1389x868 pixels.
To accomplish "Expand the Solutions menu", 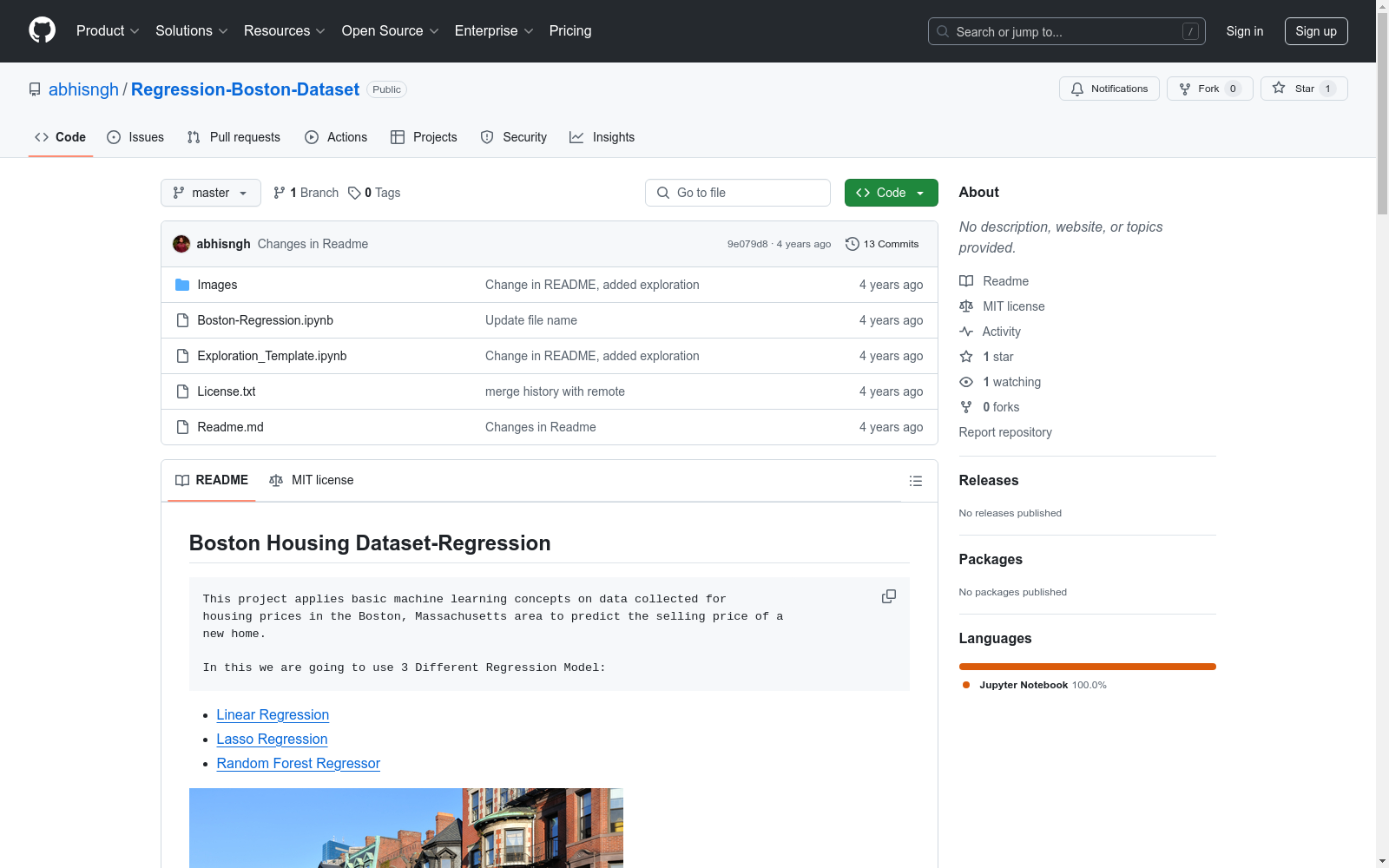I will [x=192, y=30].
